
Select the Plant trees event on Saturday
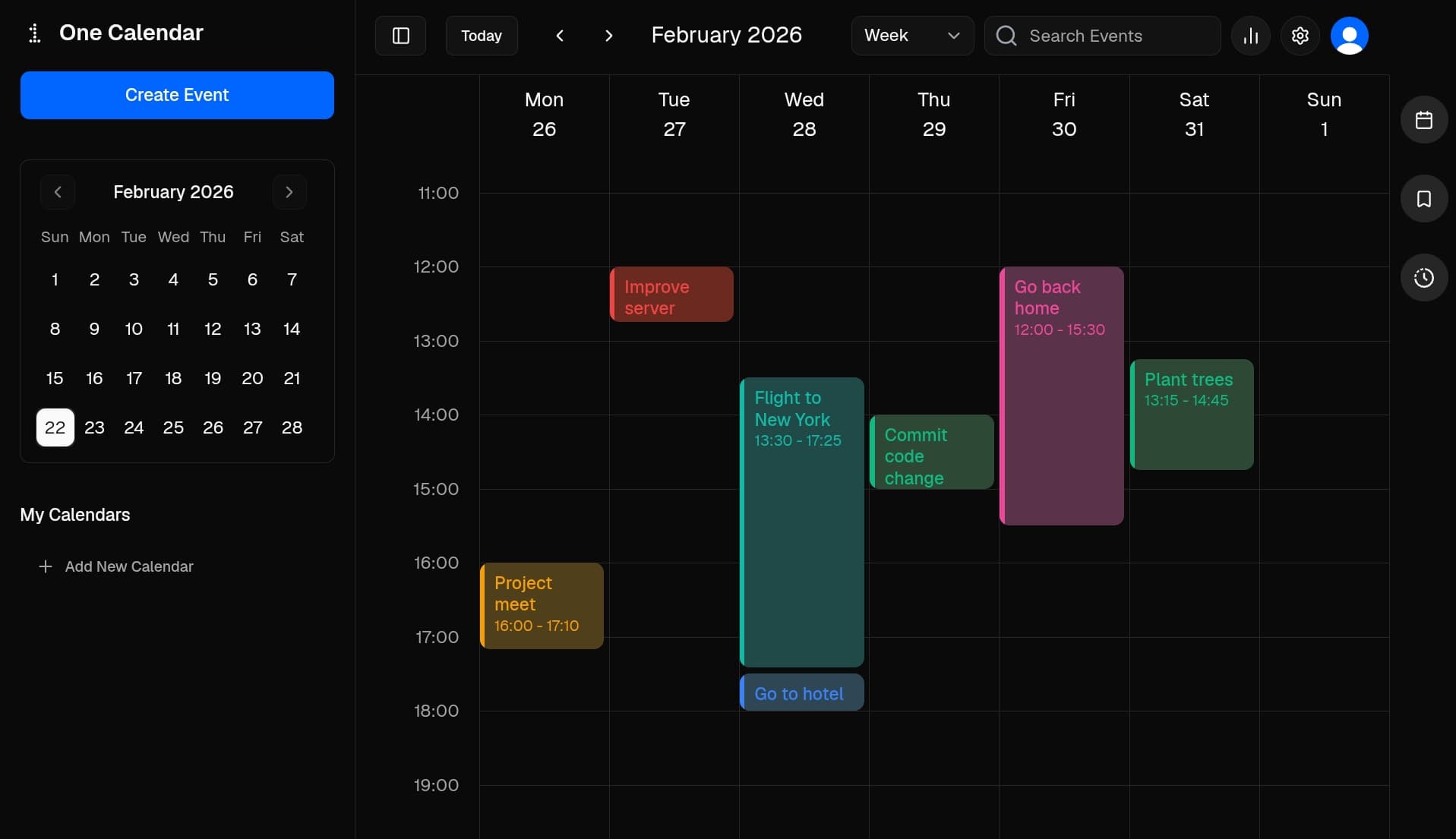[1192, 414]
